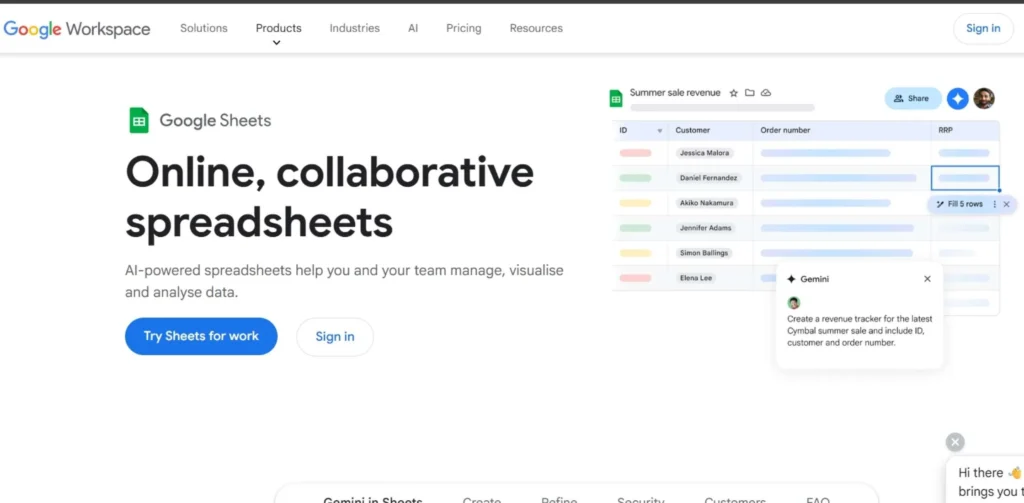The image size is (1024, 503).
Task: Expand the Products menu chevron
Action: tap(277, 43)
